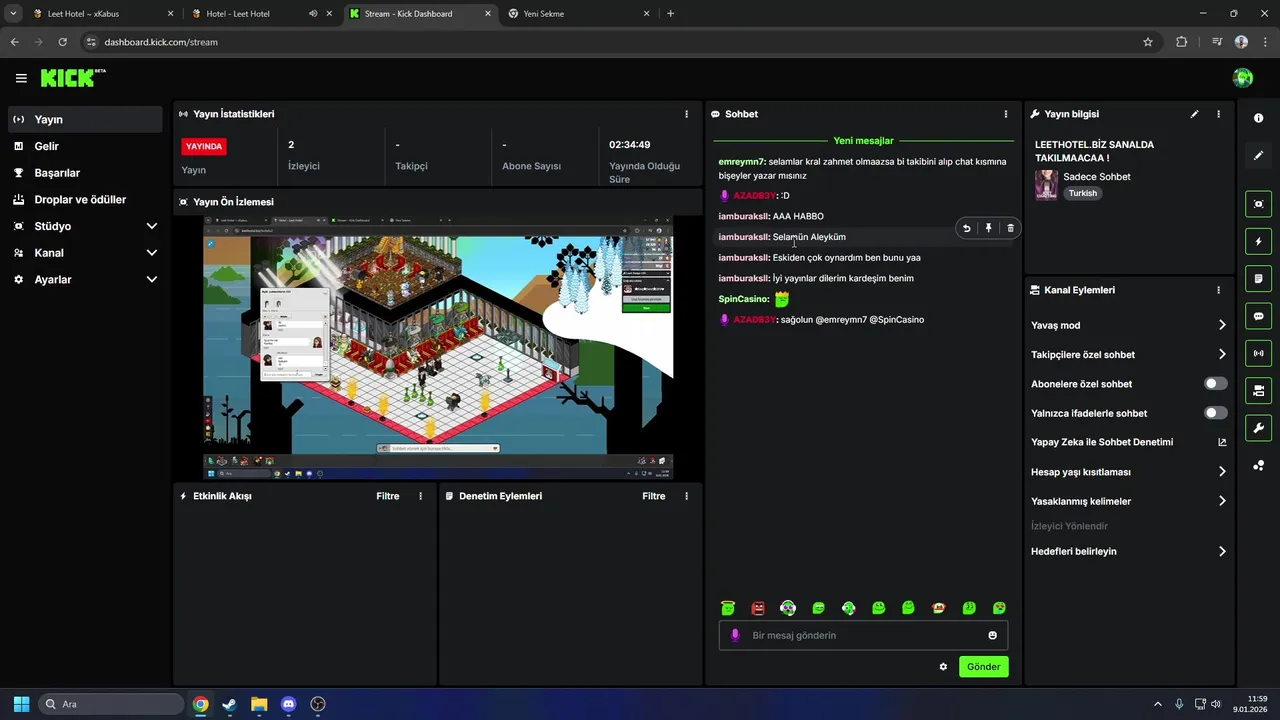Toggle the chat bubble icon in right sidebar

[x=1258, y=316]
